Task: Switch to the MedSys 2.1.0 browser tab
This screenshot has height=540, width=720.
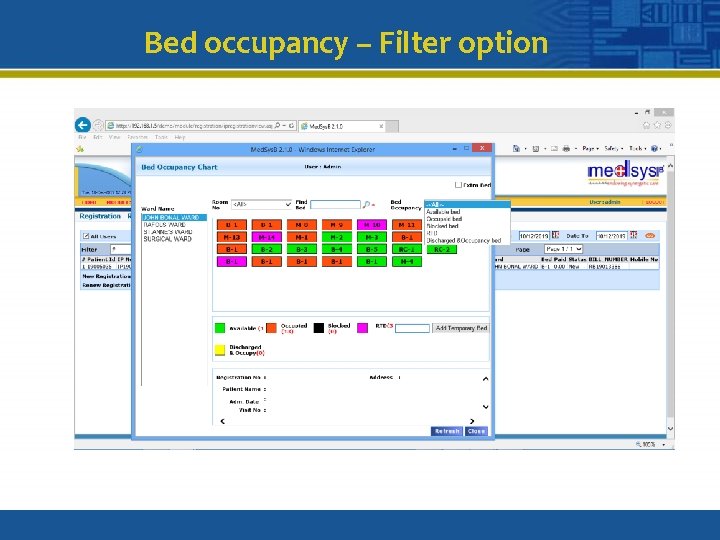Action: coord(342,126)
